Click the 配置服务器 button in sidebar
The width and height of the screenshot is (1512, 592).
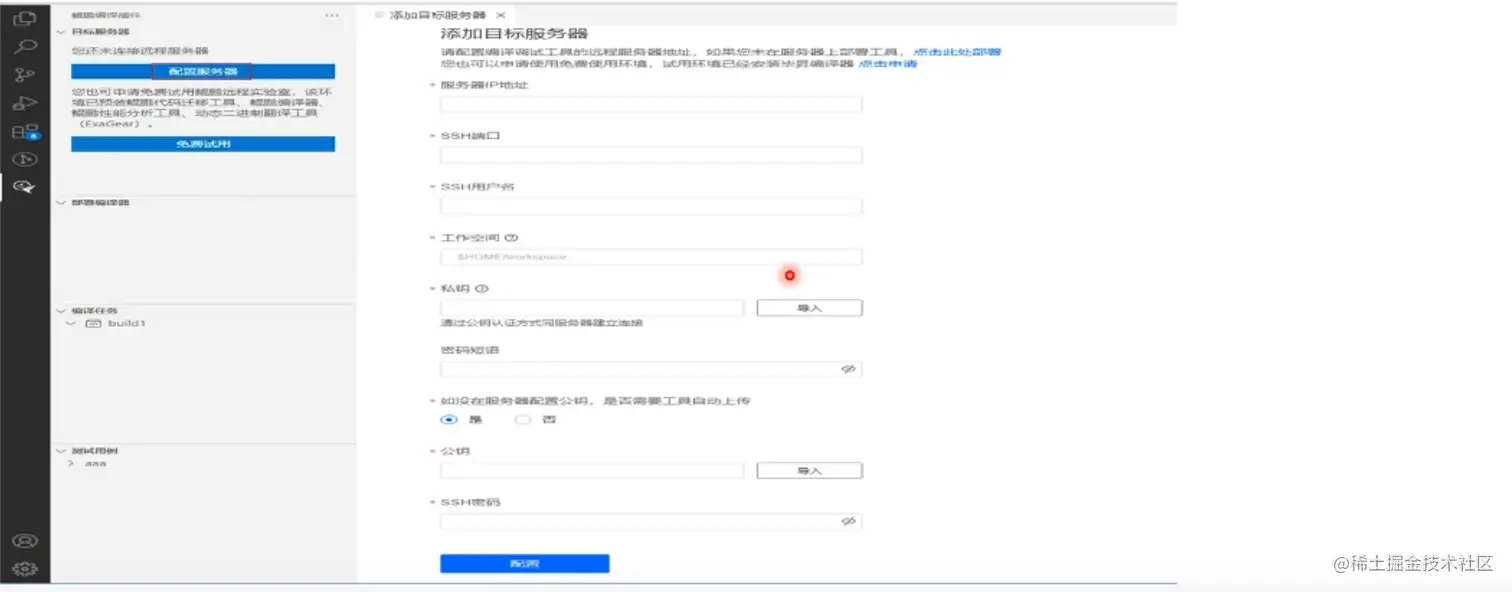click(202, 71)
